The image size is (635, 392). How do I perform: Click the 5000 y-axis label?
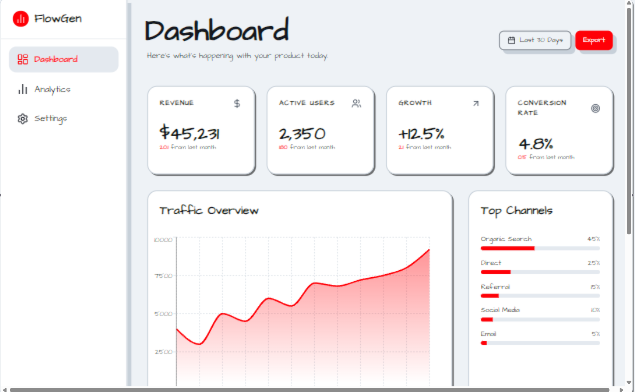pyautogui.click(x=164, y=314)
